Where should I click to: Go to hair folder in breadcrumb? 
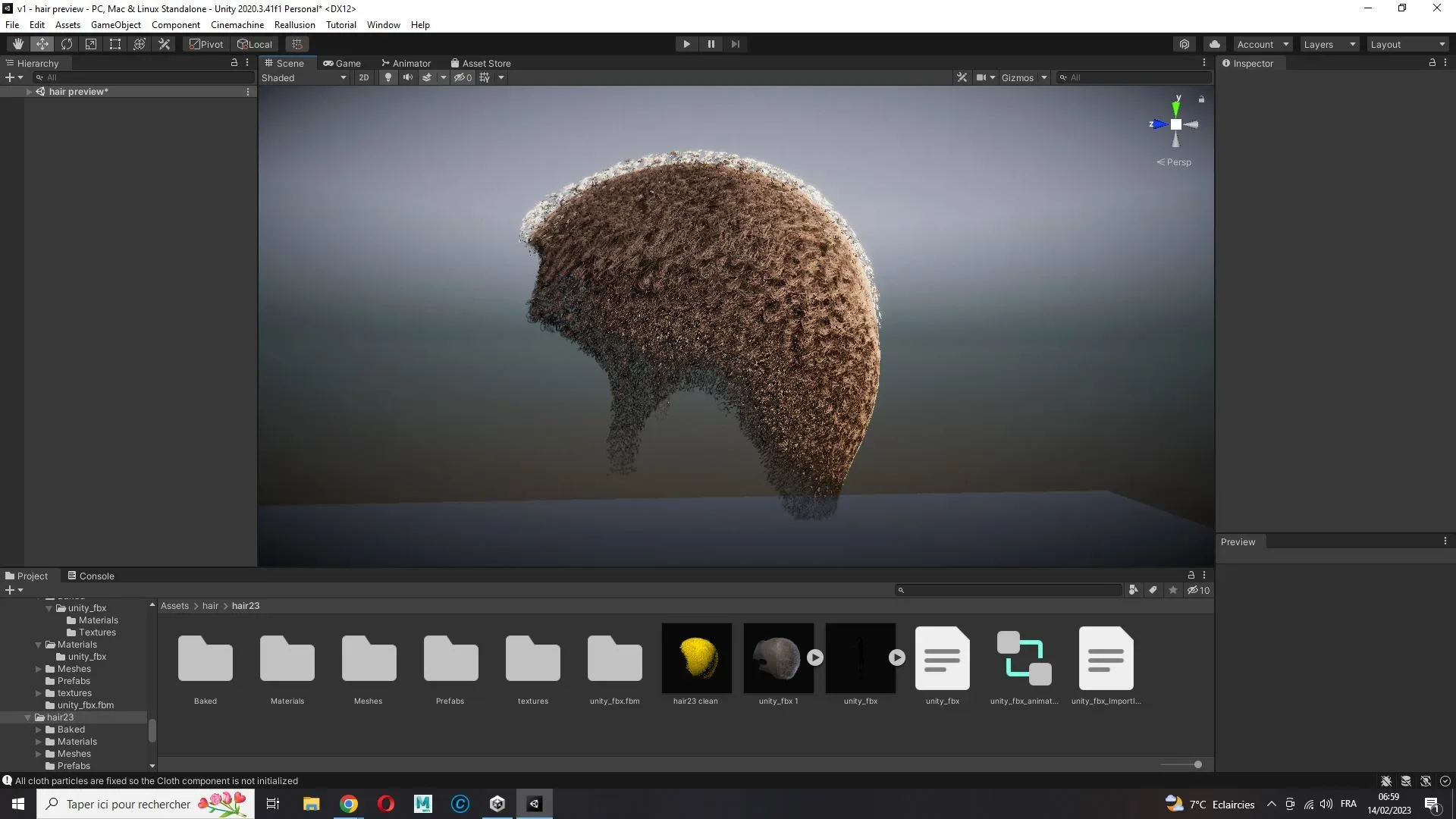[x=210, y=606]
